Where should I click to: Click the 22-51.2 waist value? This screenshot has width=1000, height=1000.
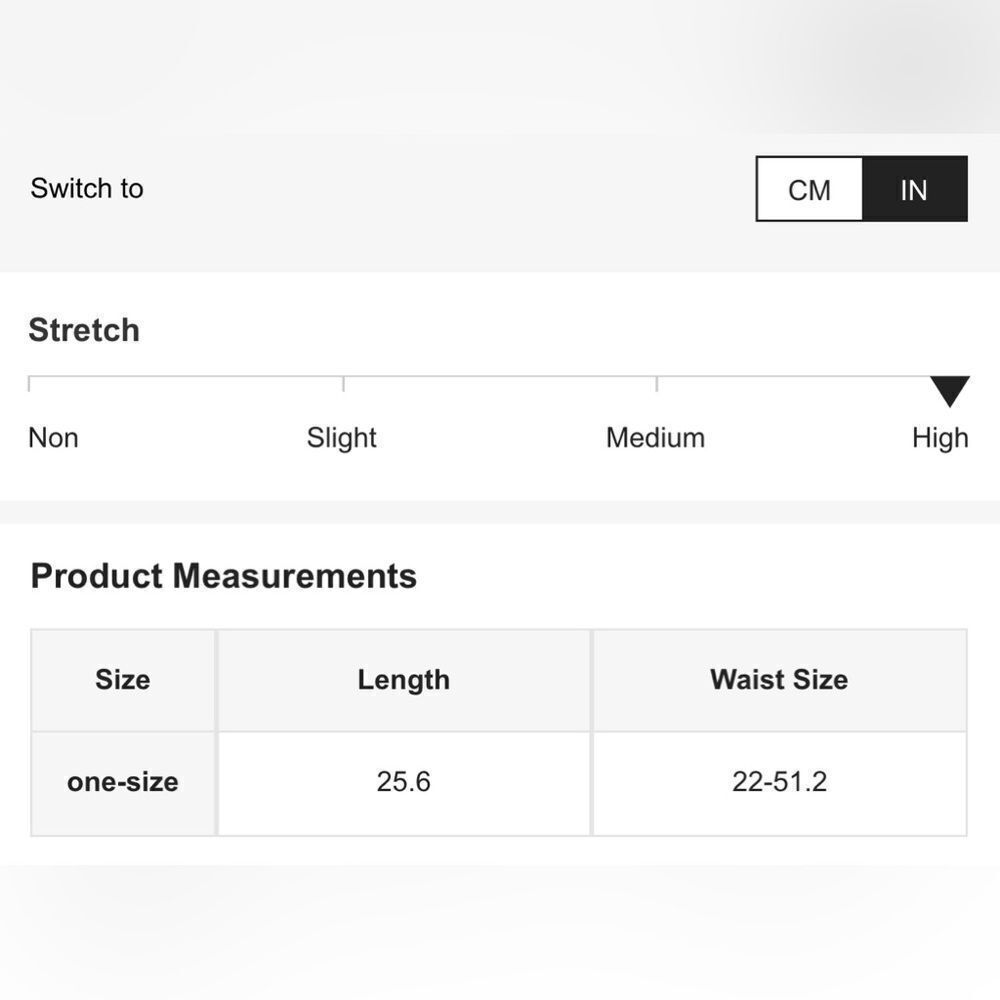(x=779, y=783)
